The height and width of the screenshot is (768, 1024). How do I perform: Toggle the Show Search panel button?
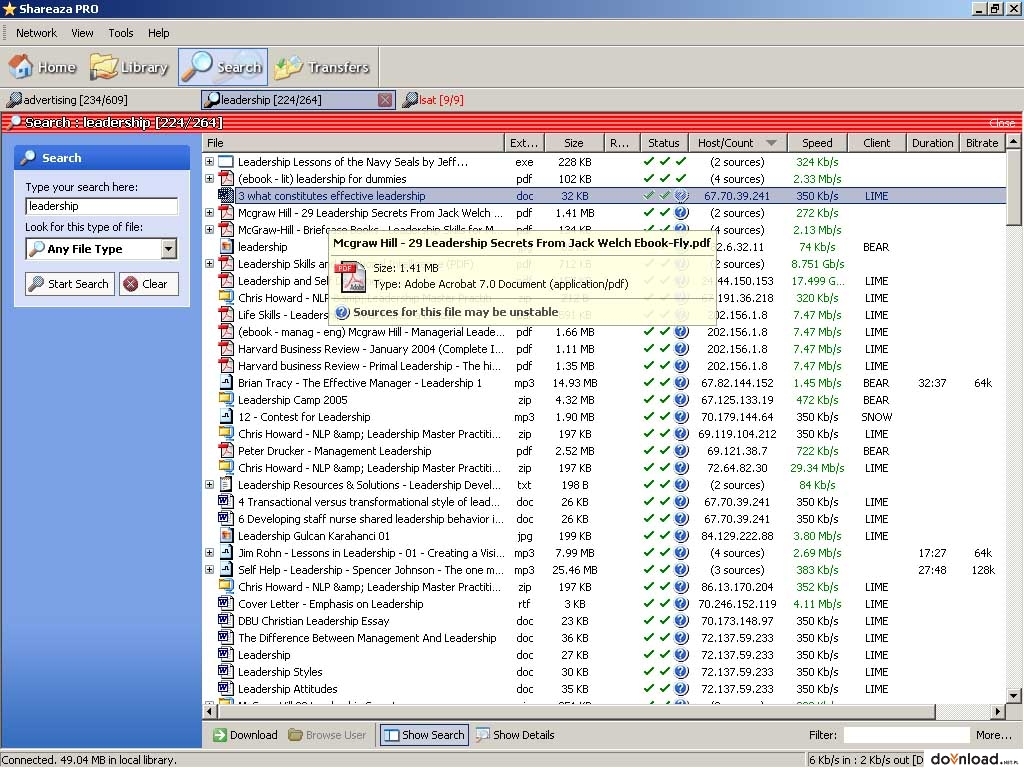(x=424, y=735)
